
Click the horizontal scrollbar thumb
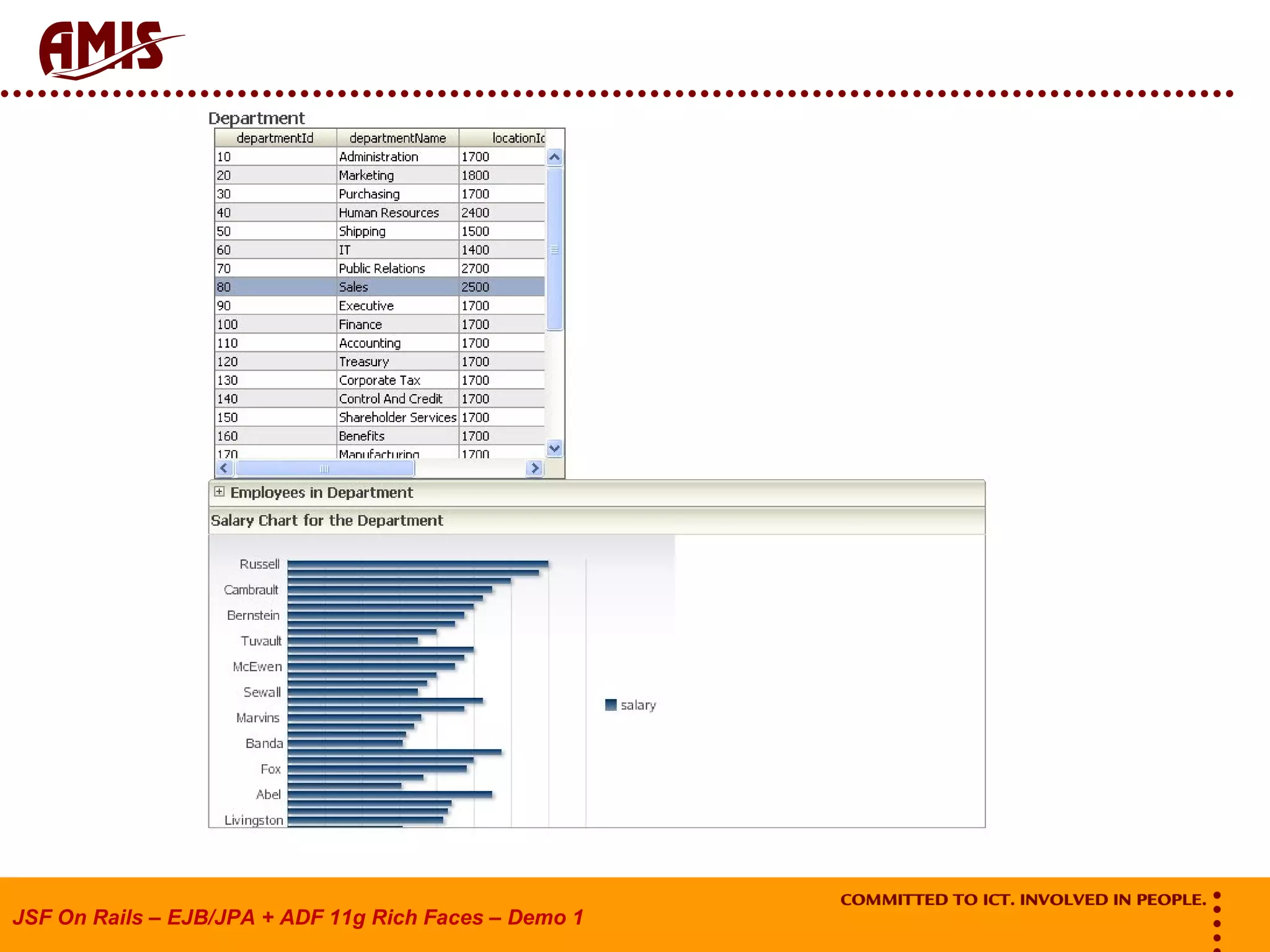point(324,469)
